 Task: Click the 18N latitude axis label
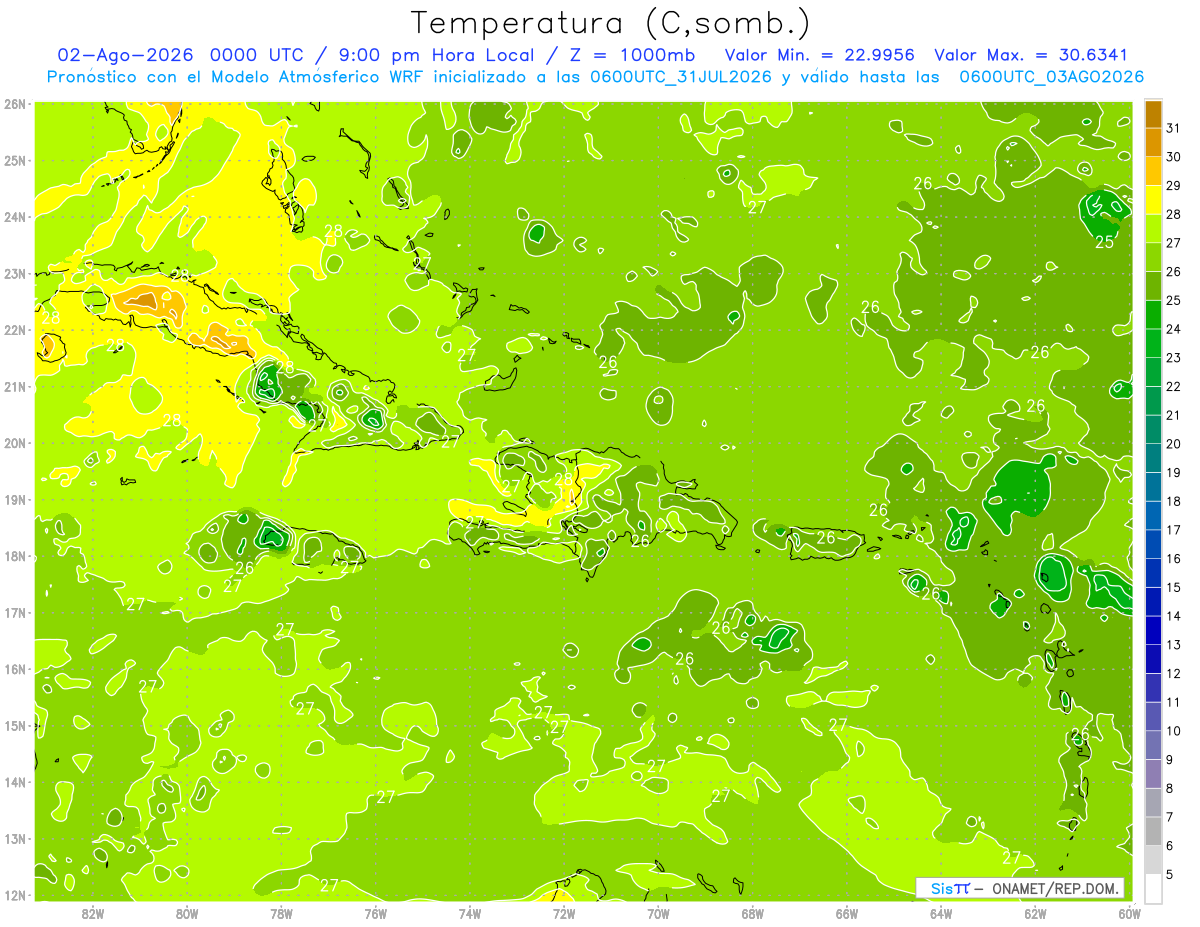15,556
